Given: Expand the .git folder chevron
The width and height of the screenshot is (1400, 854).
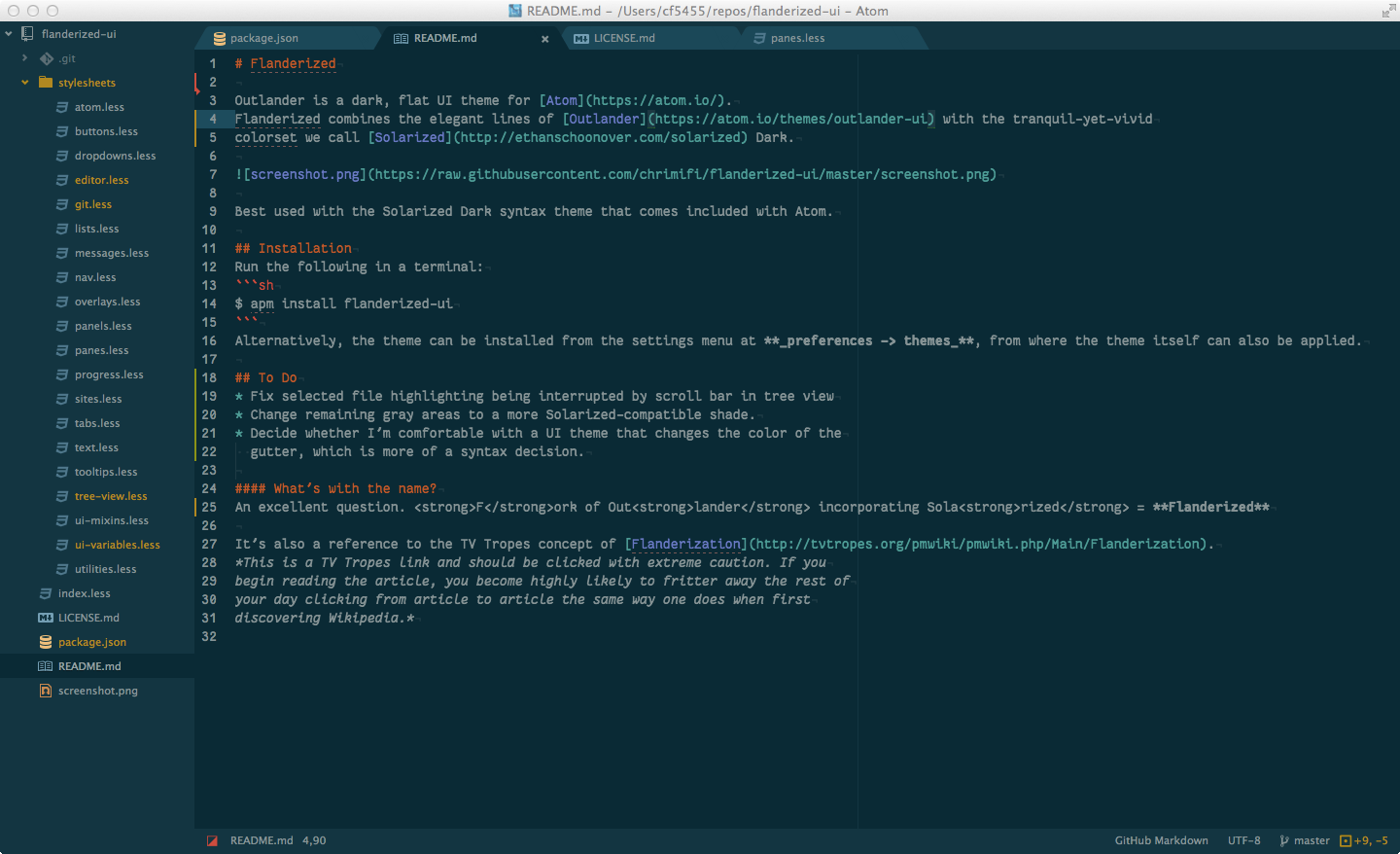Looking at the screenshot, I should coord(24,58).
